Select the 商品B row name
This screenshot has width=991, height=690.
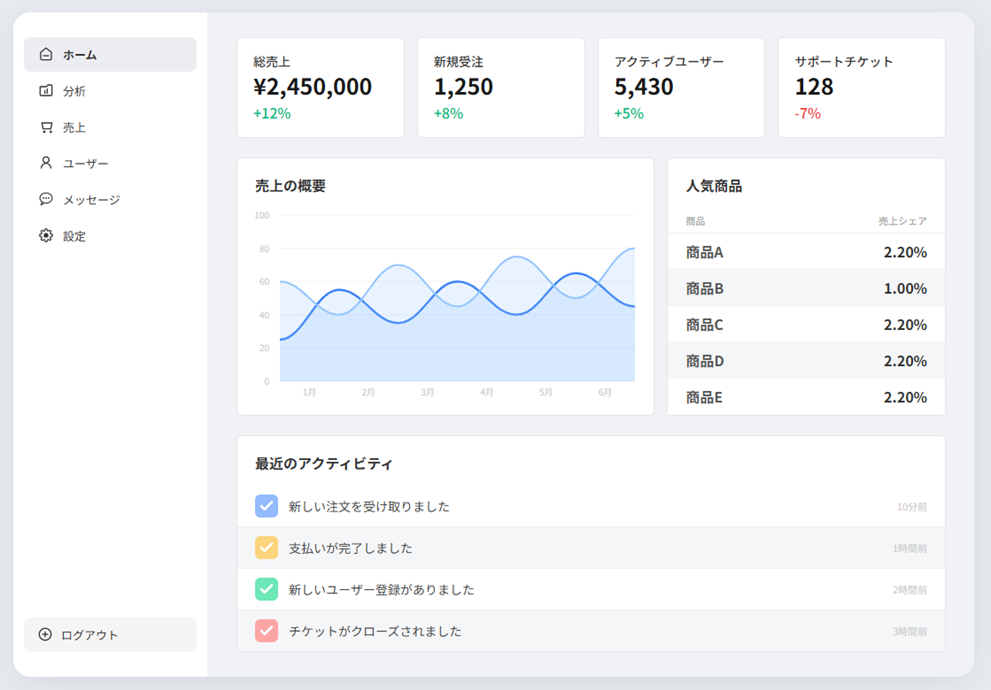click(705, 289)
